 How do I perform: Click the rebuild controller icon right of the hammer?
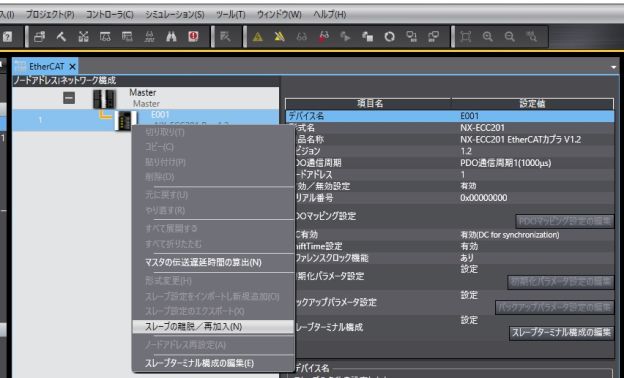point(83,37)
